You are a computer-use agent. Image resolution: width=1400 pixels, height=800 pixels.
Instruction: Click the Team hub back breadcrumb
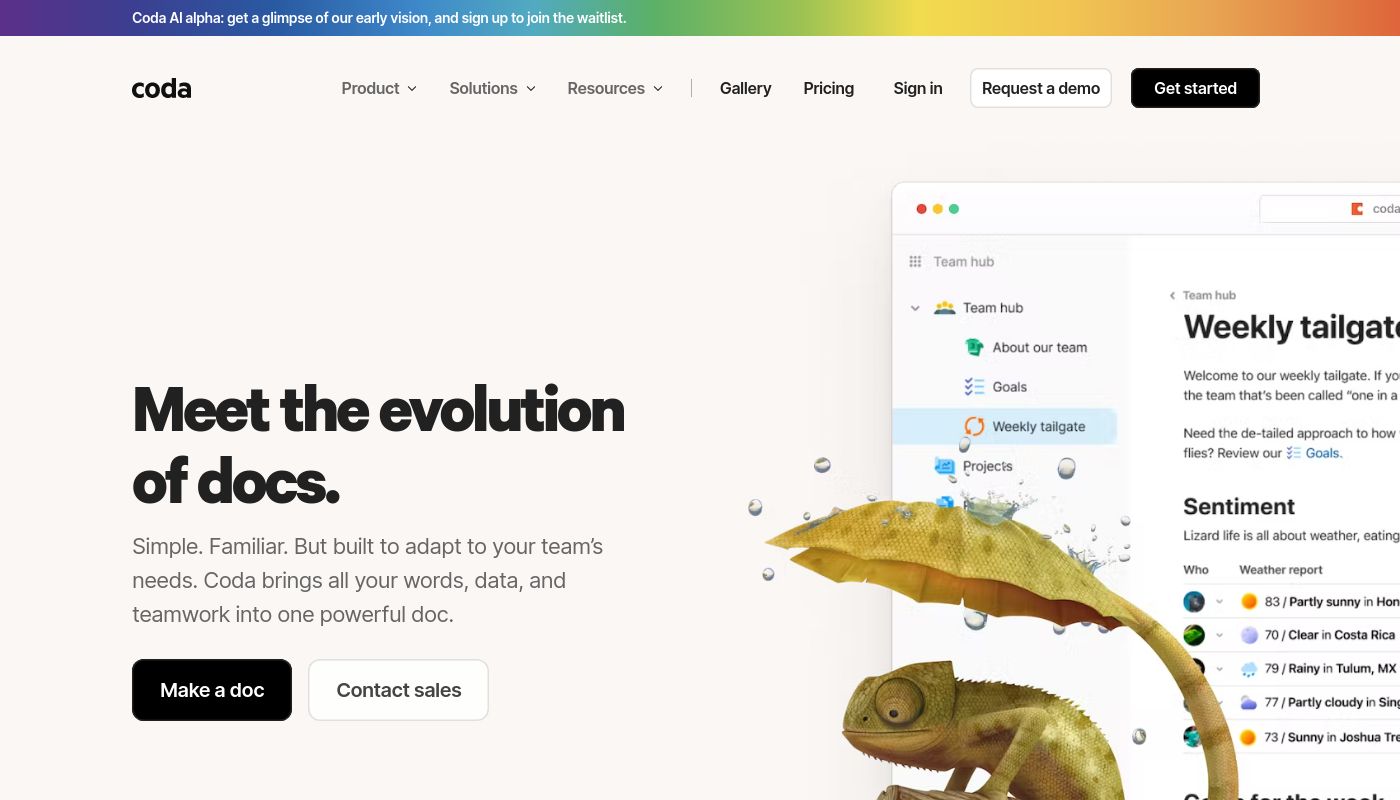point(1202,295)
